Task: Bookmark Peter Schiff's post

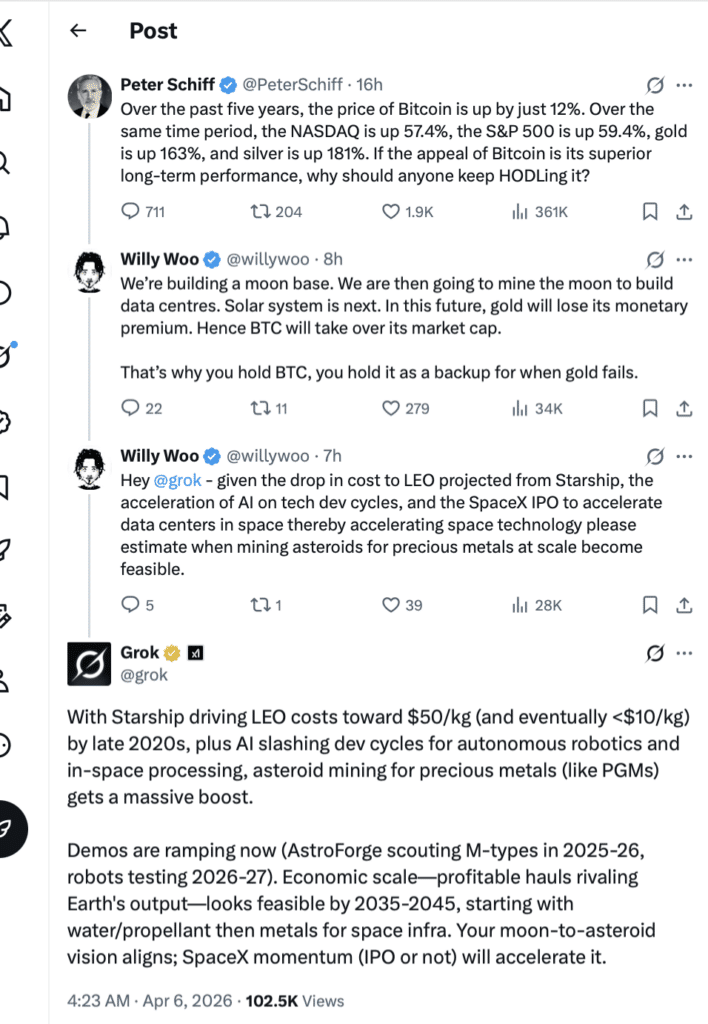Action: tap(649, 211)
